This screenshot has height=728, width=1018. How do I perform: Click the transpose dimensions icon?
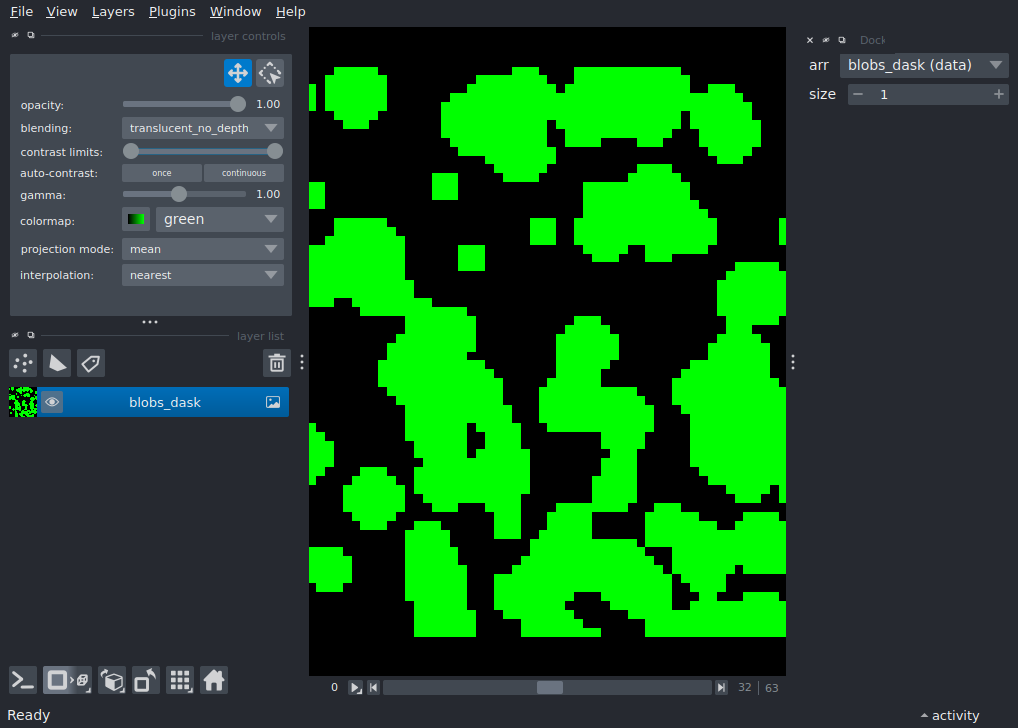pos(145,680)
